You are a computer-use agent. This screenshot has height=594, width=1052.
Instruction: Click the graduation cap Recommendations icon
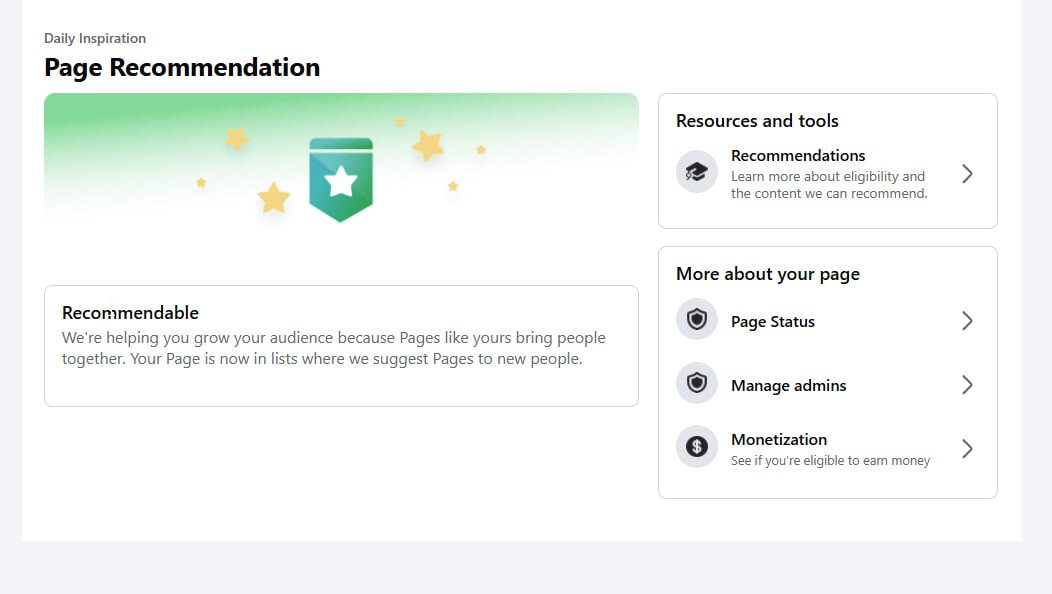(x=696, y=172)
